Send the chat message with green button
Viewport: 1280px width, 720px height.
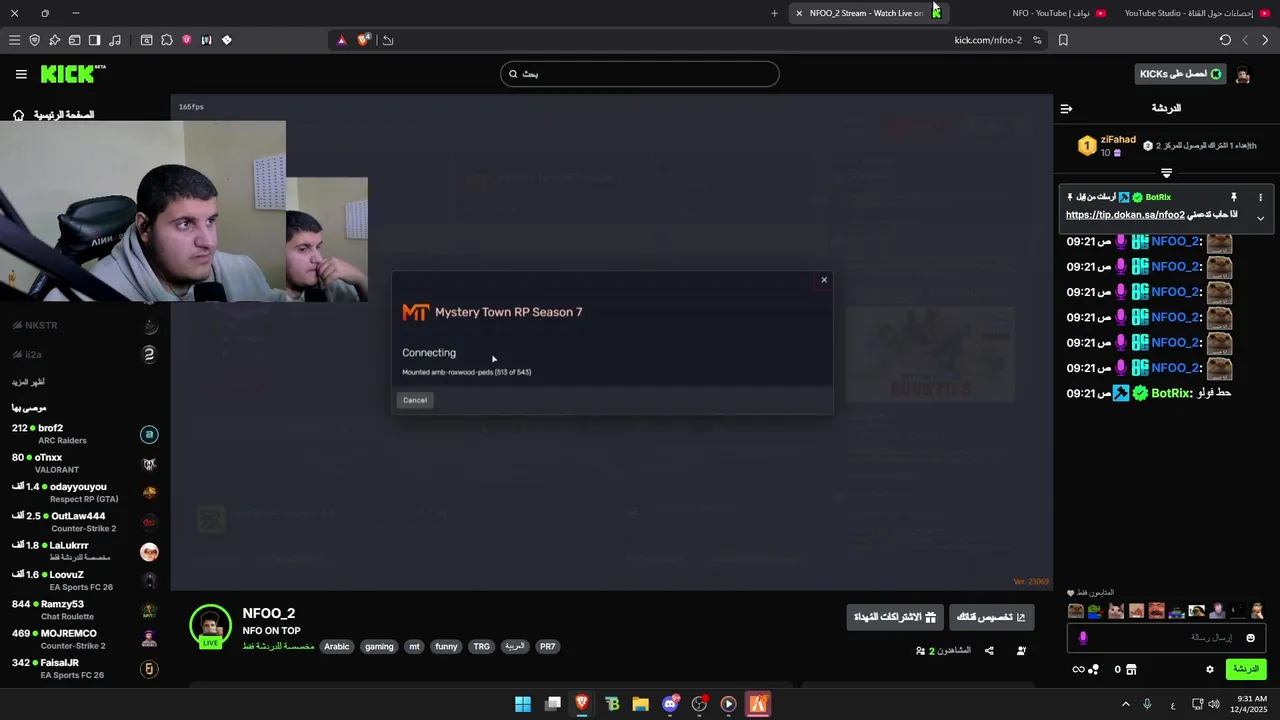click(1246, 669)
